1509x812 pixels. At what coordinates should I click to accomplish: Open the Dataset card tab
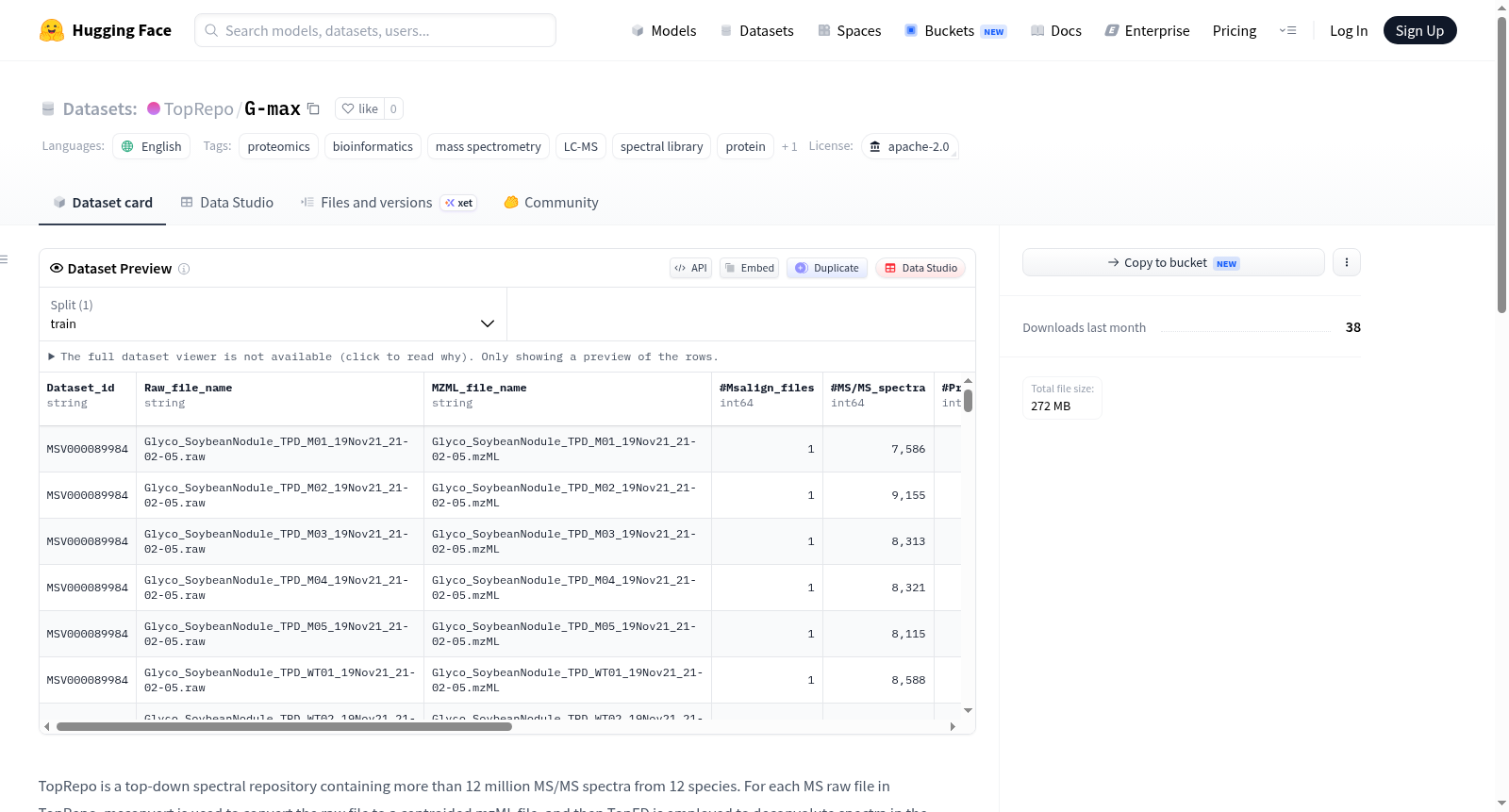pos(103,203)
